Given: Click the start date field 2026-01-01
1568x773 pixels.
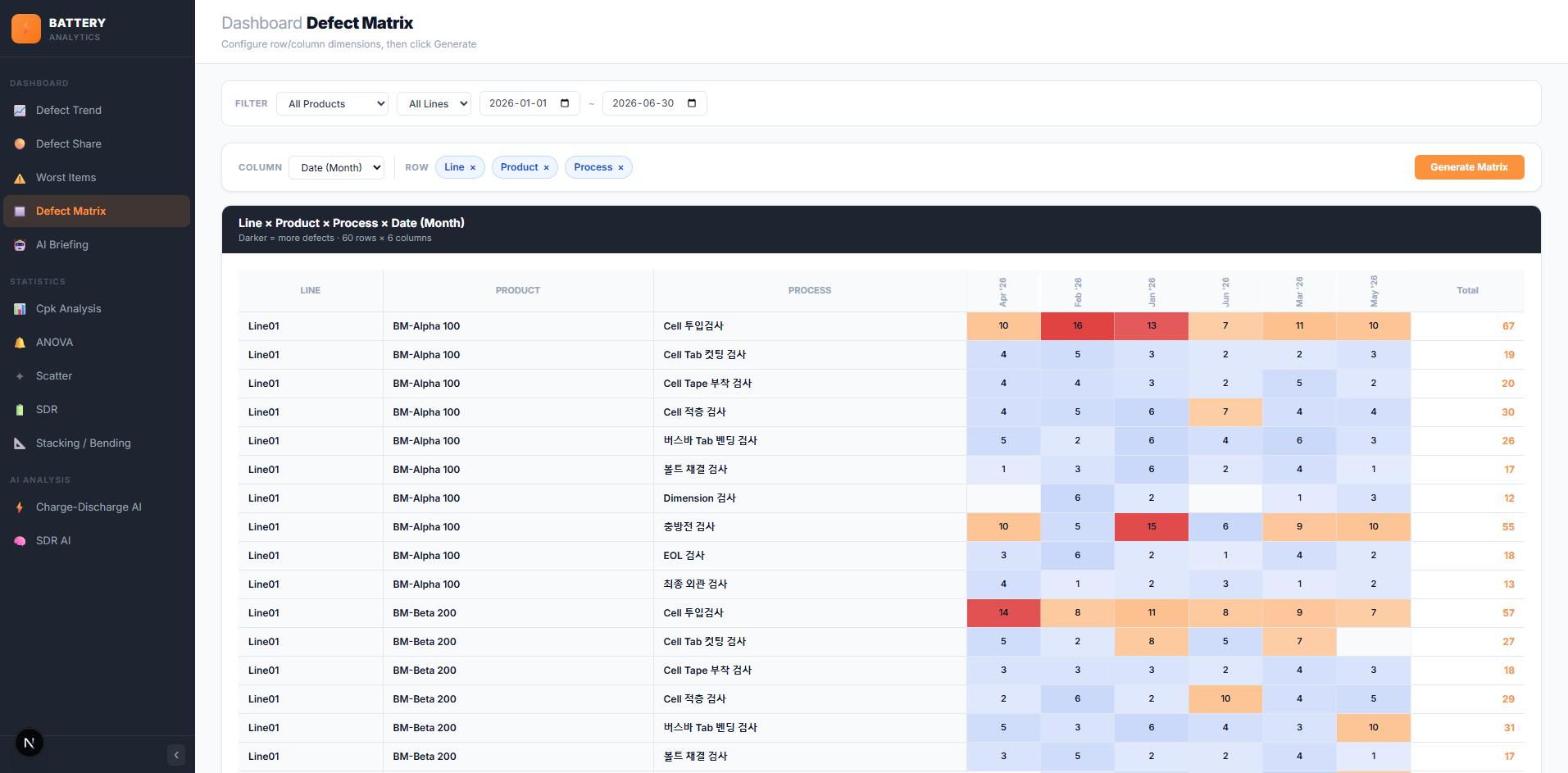Looking at the screenshot, I should (529, 103).
